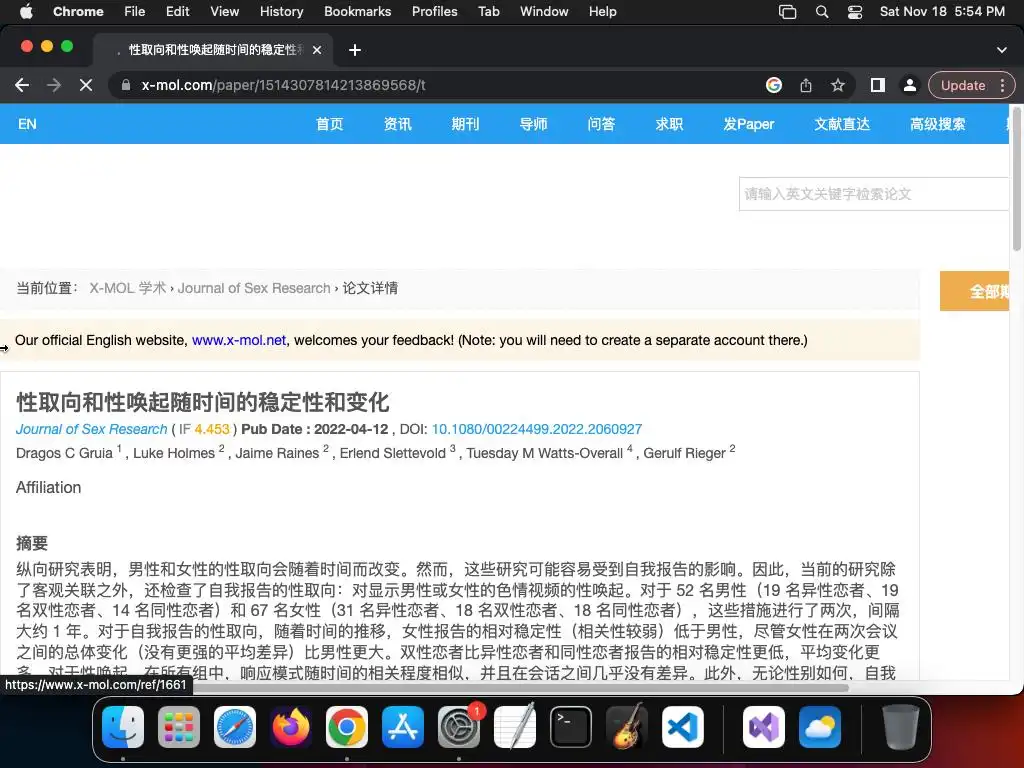Open Chrome three-dot menu
The image size is (1024, 768).
click(1002, 86)
